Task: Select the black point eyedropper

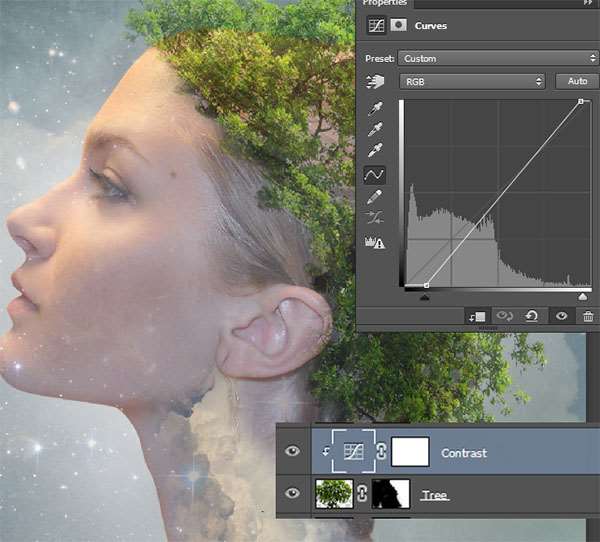Action: coord(376,107)
